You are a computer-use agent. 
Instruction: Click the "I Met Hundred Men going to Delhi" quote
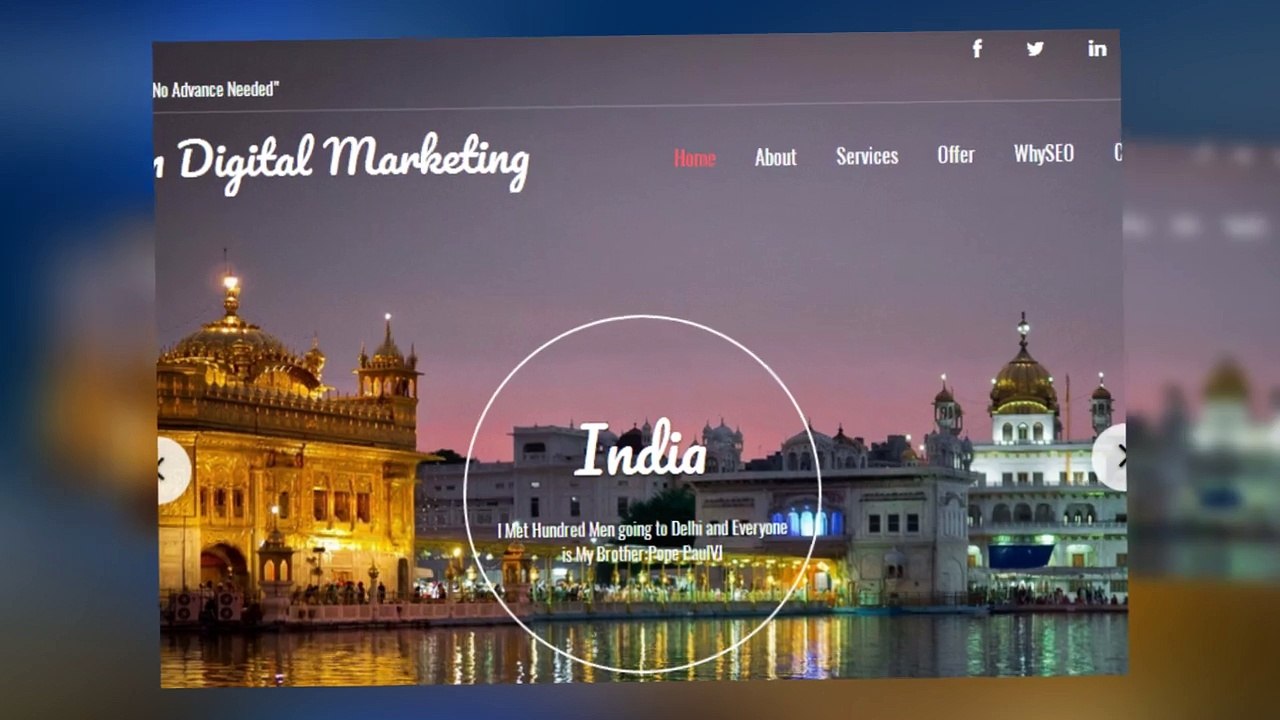[643, 540]
